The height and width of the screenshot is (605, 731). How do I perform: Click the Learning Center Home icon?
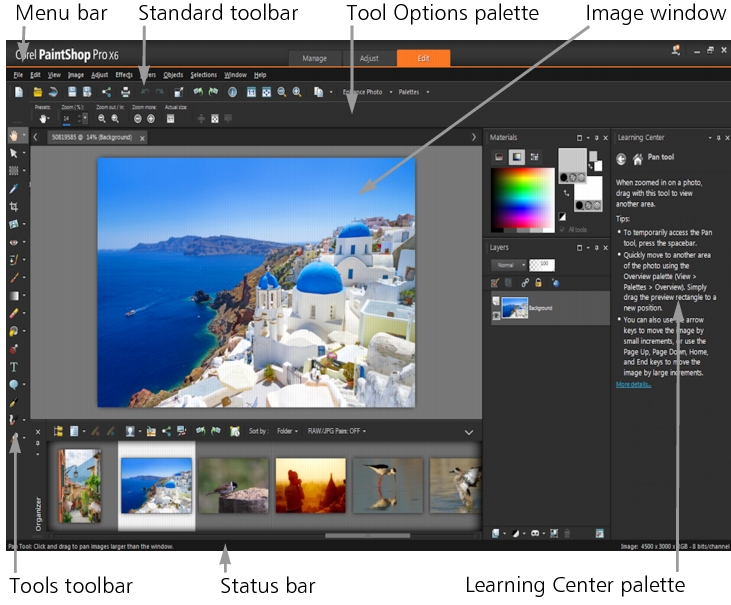point(637,158)
